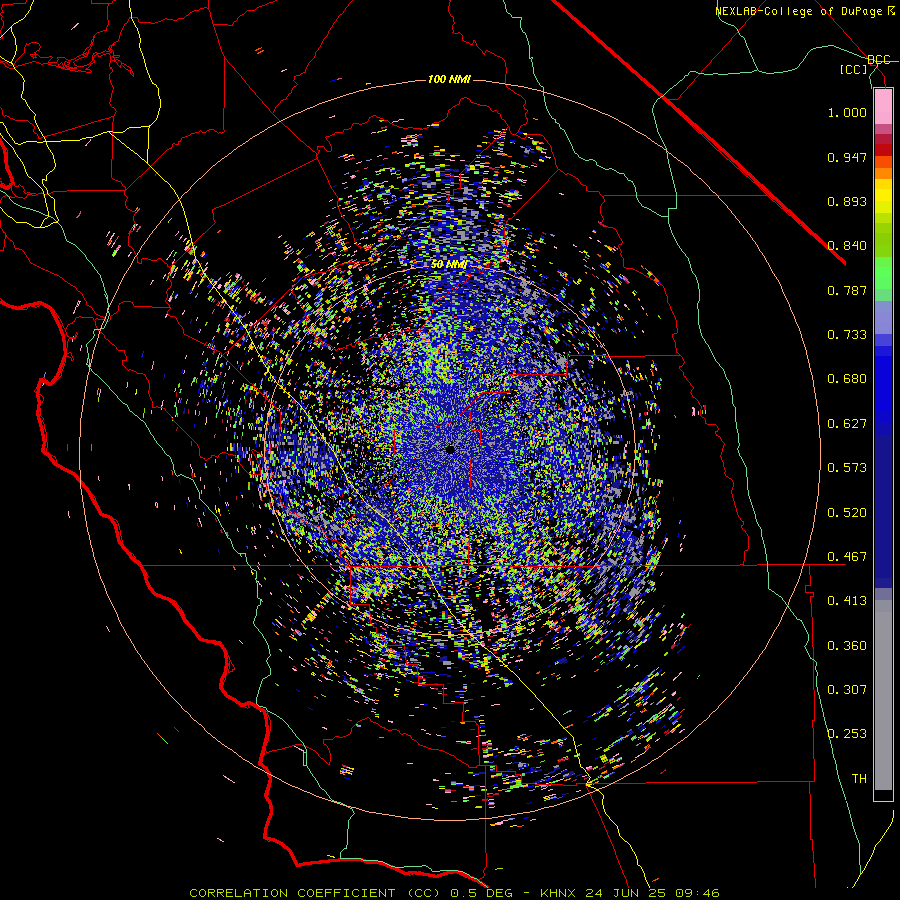
Task: Click the black radar site dot at center
Action: [x=451, y=449]
